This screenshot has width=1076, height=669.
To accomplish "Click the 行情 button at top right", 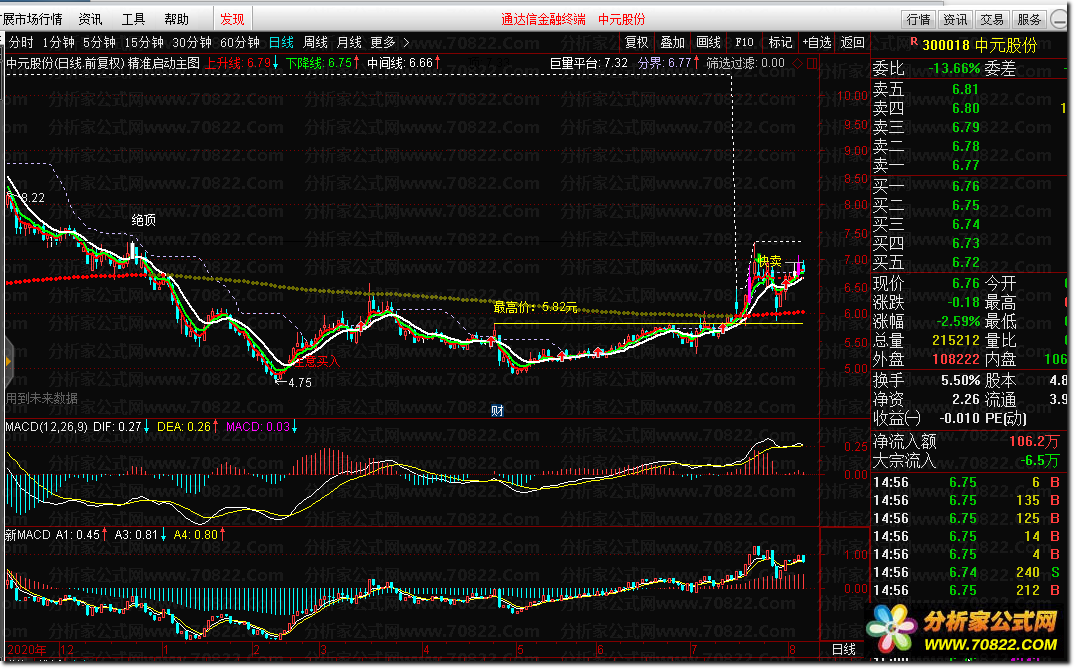I will click(x=918, y=19).
